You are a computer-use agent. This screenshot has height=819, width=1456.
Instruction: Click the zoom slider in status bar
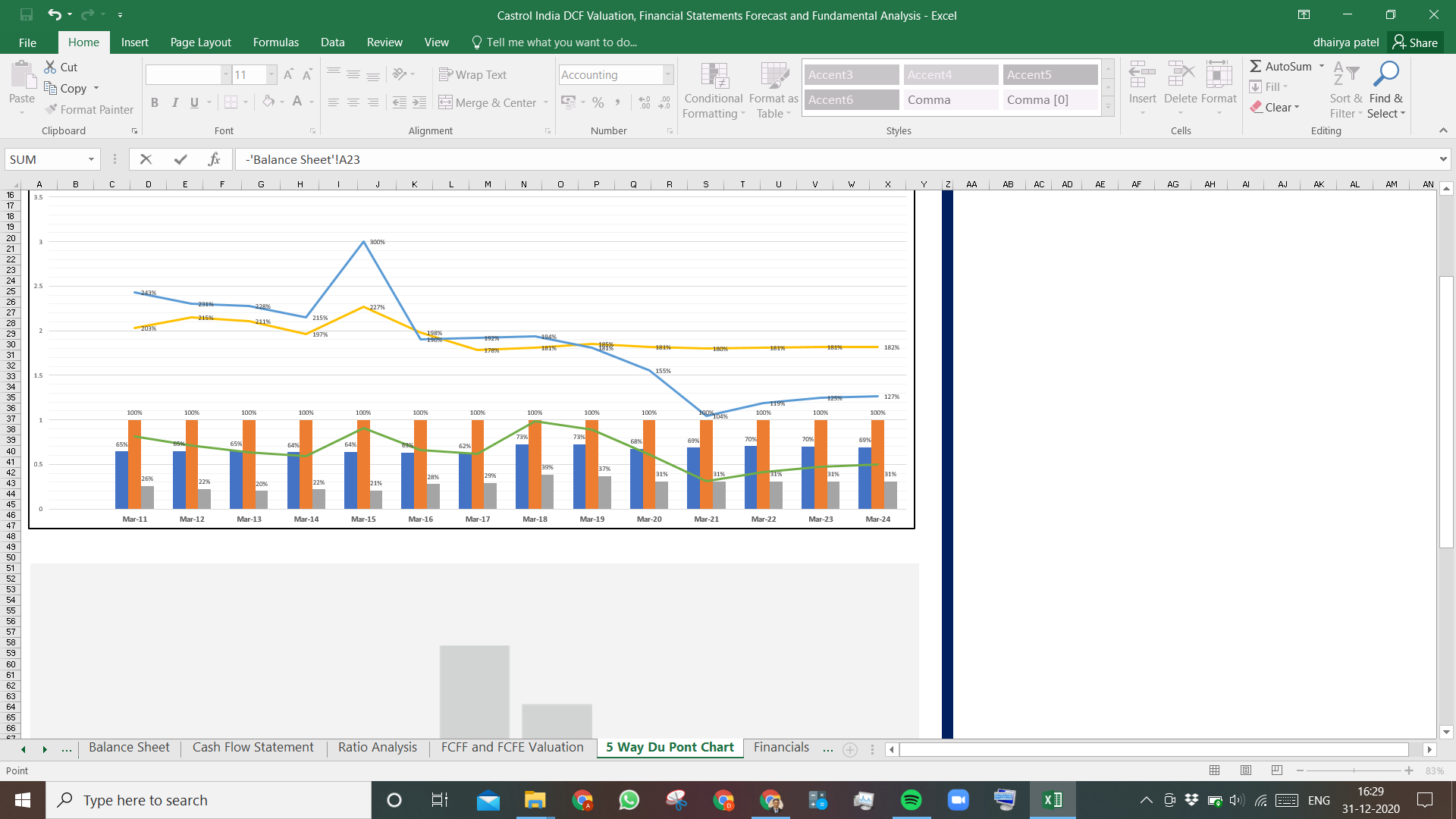(1354, 770)
